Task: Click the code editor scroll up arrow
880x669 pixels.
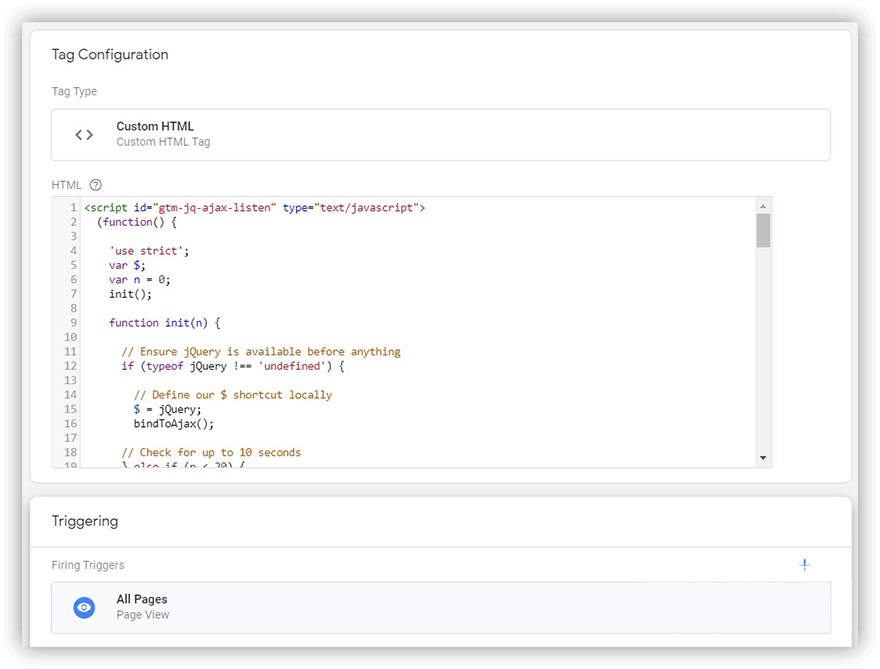Action: coord(763,205)
